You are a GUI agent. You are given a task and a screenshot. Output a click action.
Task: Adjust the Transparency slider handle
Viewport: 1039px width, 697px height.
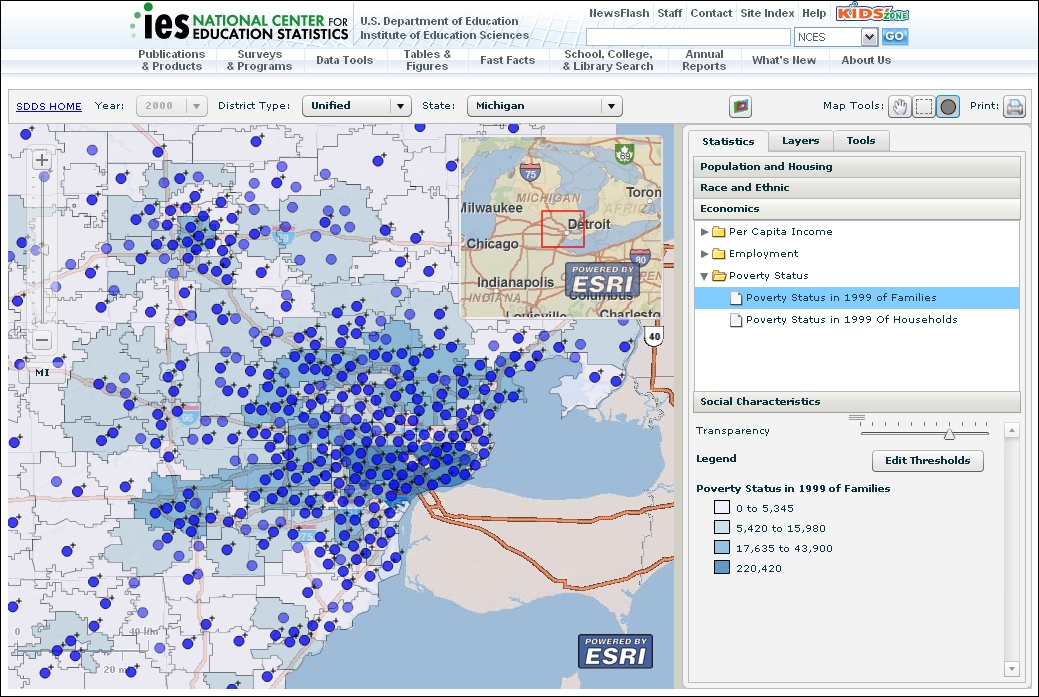pyautogui.click(x=949, y=433)
